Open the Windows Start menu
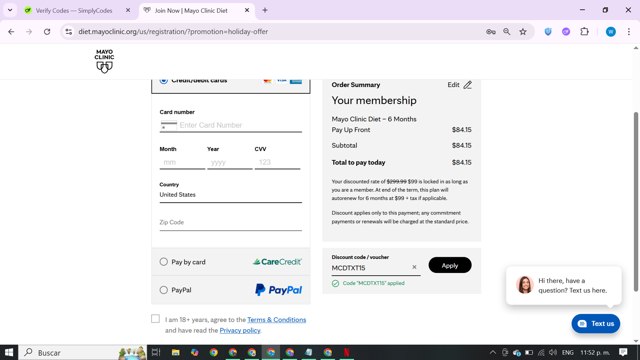The image size is (640, 360). pyautogui.click(x=9, y=352)
